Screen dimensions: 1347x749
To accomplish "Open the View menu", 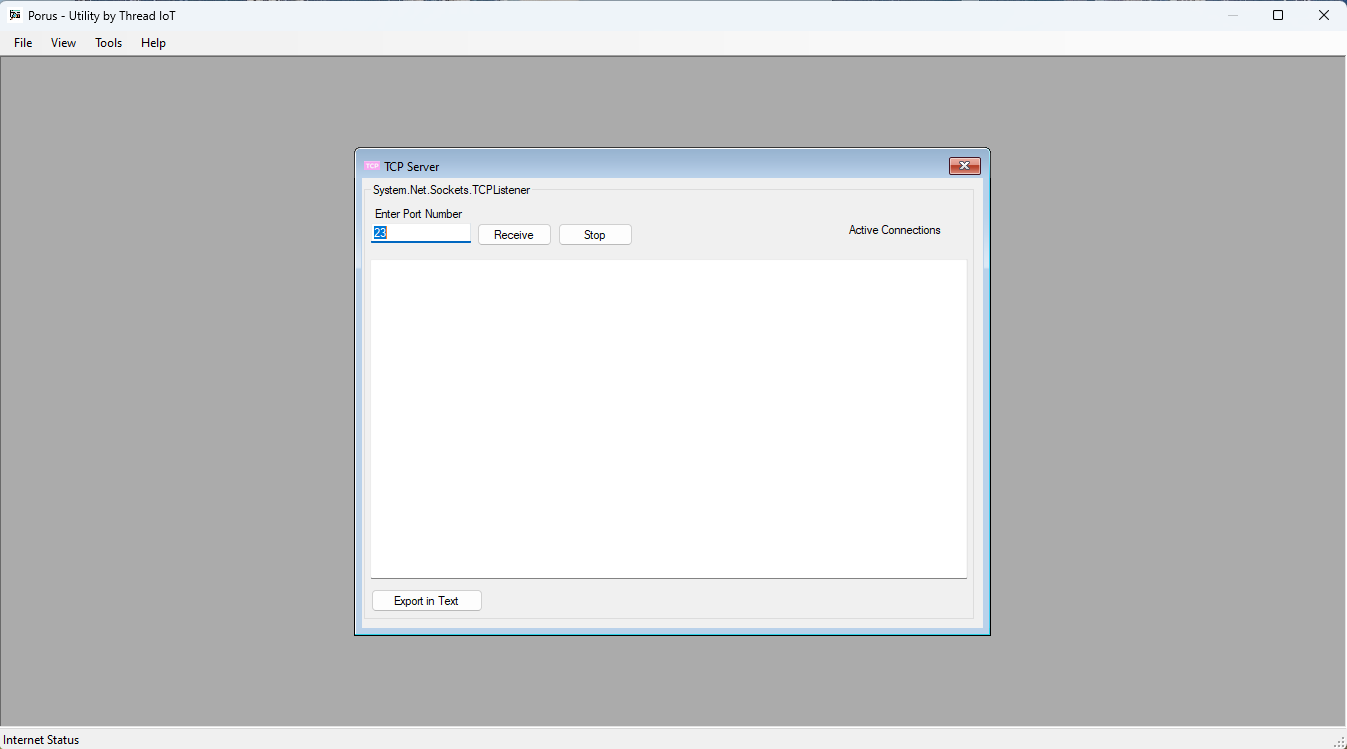I will click(63, 43).
